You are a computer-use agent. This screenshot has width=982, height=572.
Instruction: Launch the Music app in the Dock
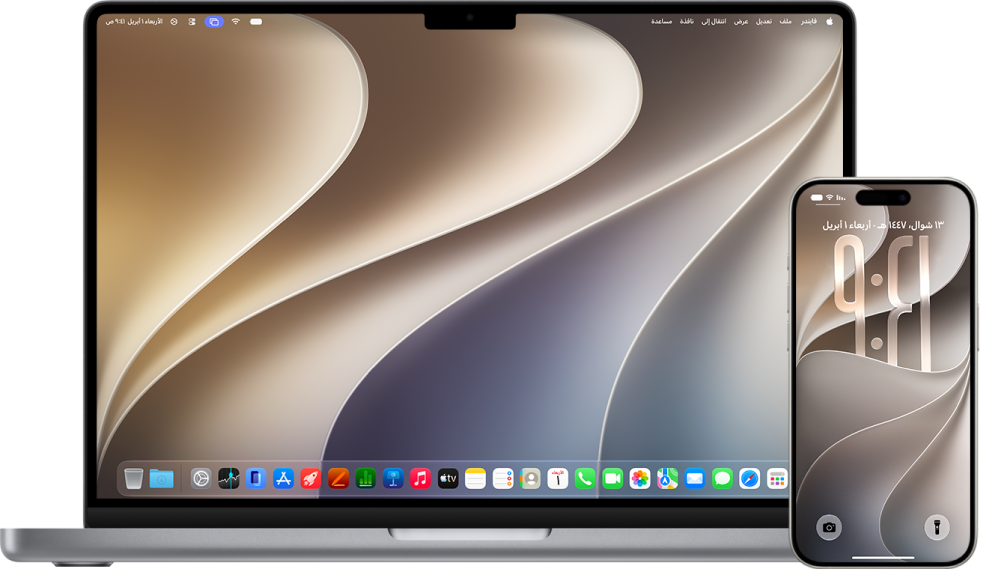pyautogui.click(x=421, y=479)
